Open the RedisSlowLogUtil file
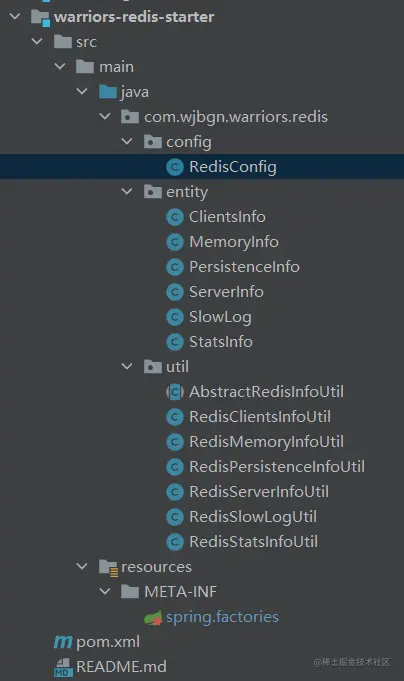Viewport: 404px width, 681px height. pos(253,517)
